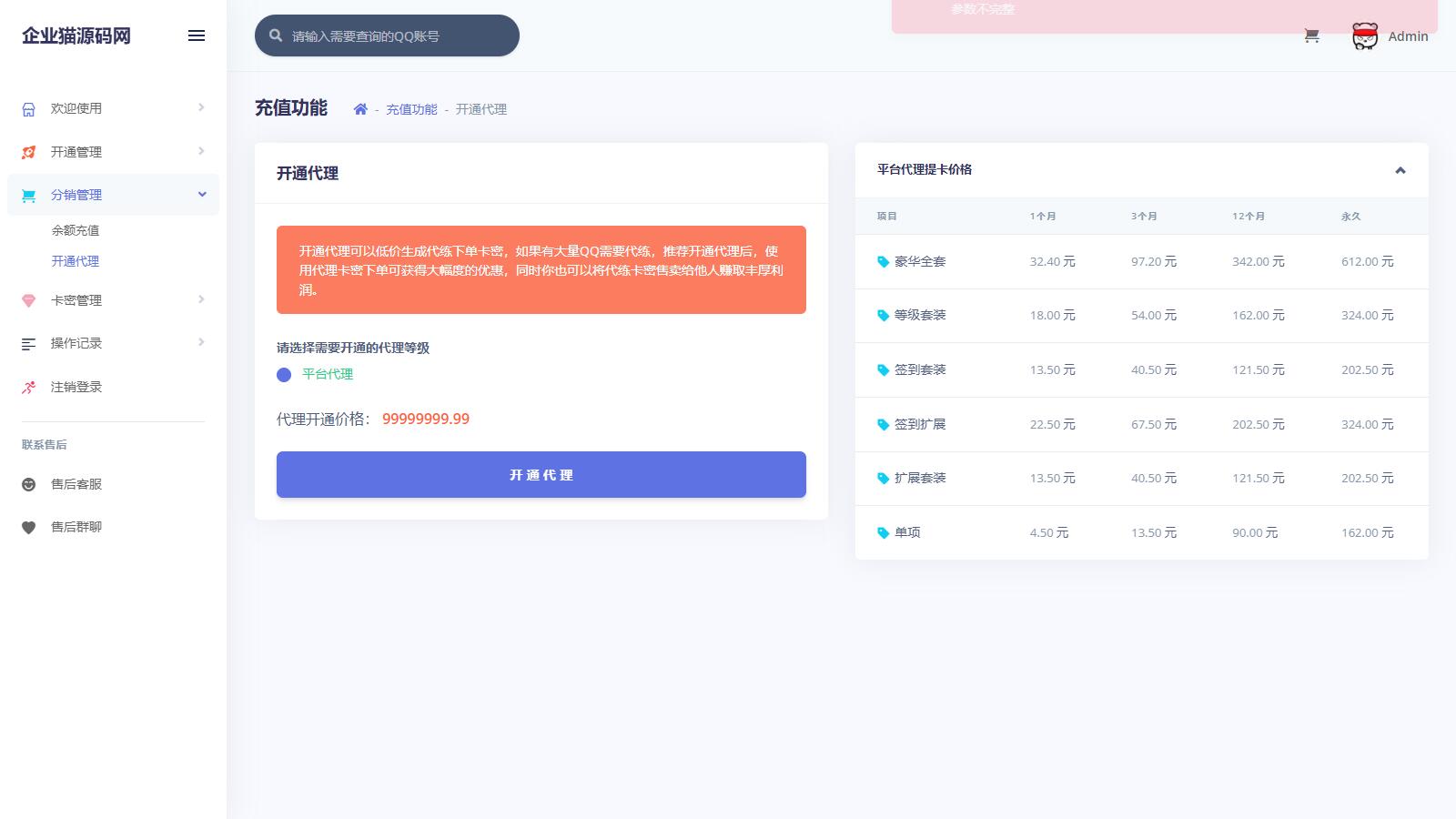This screenshot has height=819, width=1456.
Task: Click the 12个月 column header
Action: pyautogui.click(x=1249, y=217)
